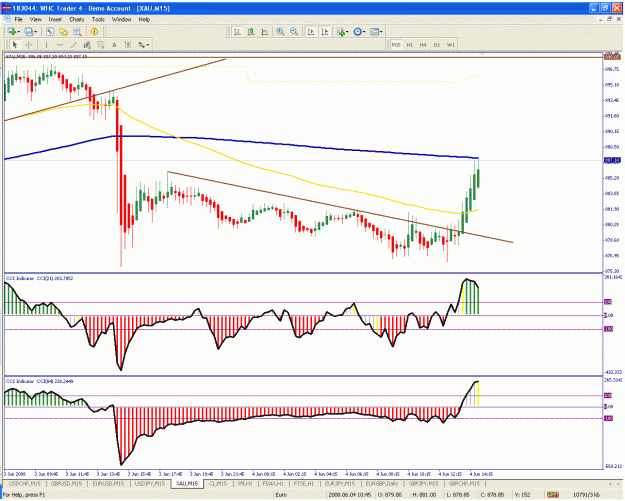The height and width of the screenshot is (501, 625).
Task: Open the Window menu
Action: (121, 19)
